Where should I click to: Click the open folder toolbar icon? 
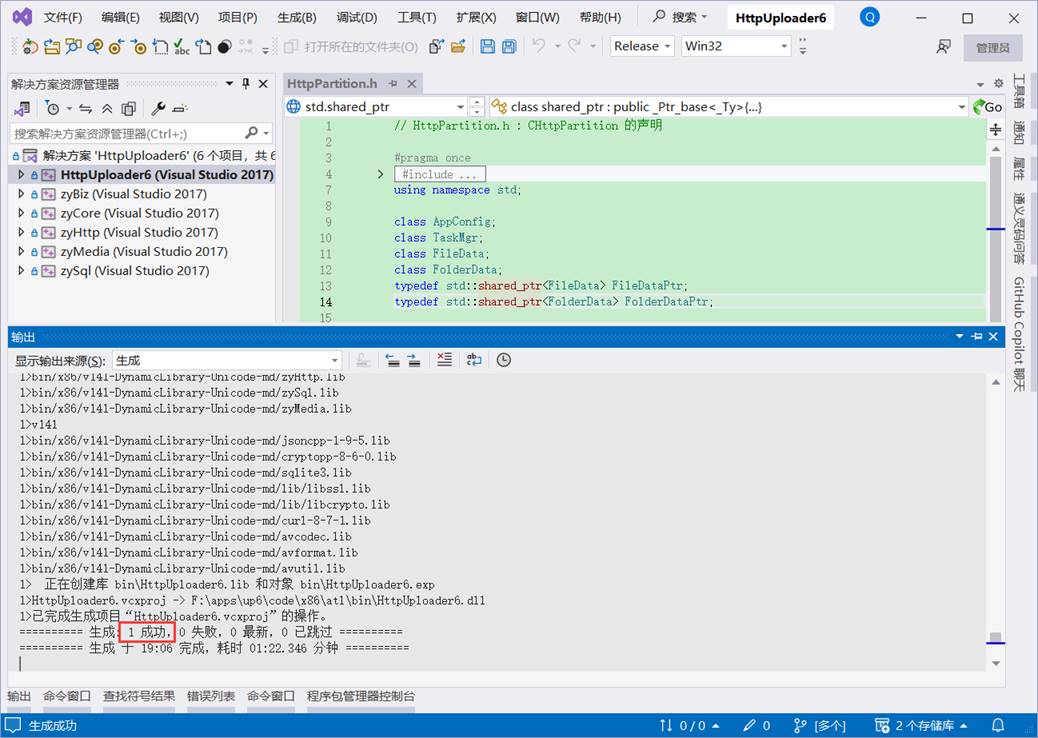click(458, 46)
